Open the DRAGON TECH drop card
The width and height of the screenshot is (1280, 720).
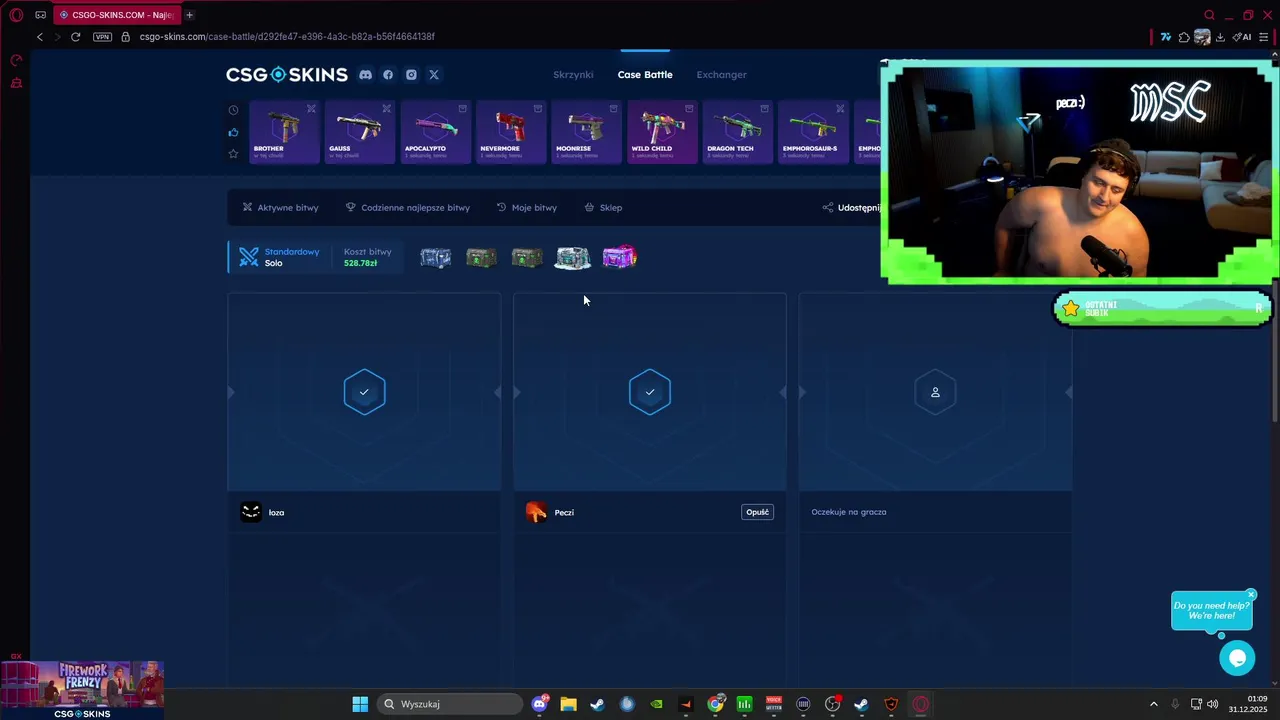tap(738, 132)
